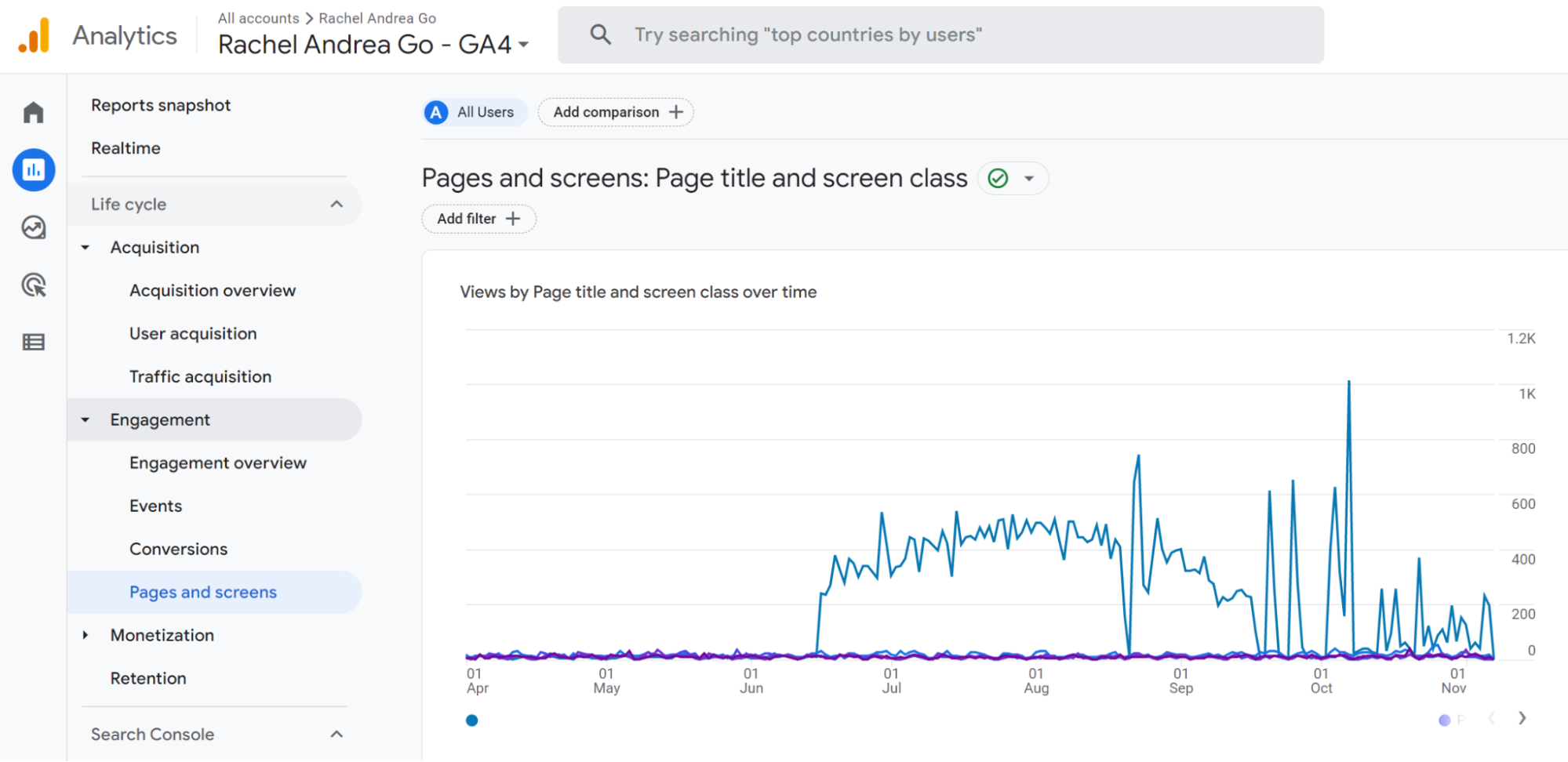Image resolution: width=1568 pixels, height=762 pixels.
Task: Click the Add filter button
Action: tap(478, 219)
